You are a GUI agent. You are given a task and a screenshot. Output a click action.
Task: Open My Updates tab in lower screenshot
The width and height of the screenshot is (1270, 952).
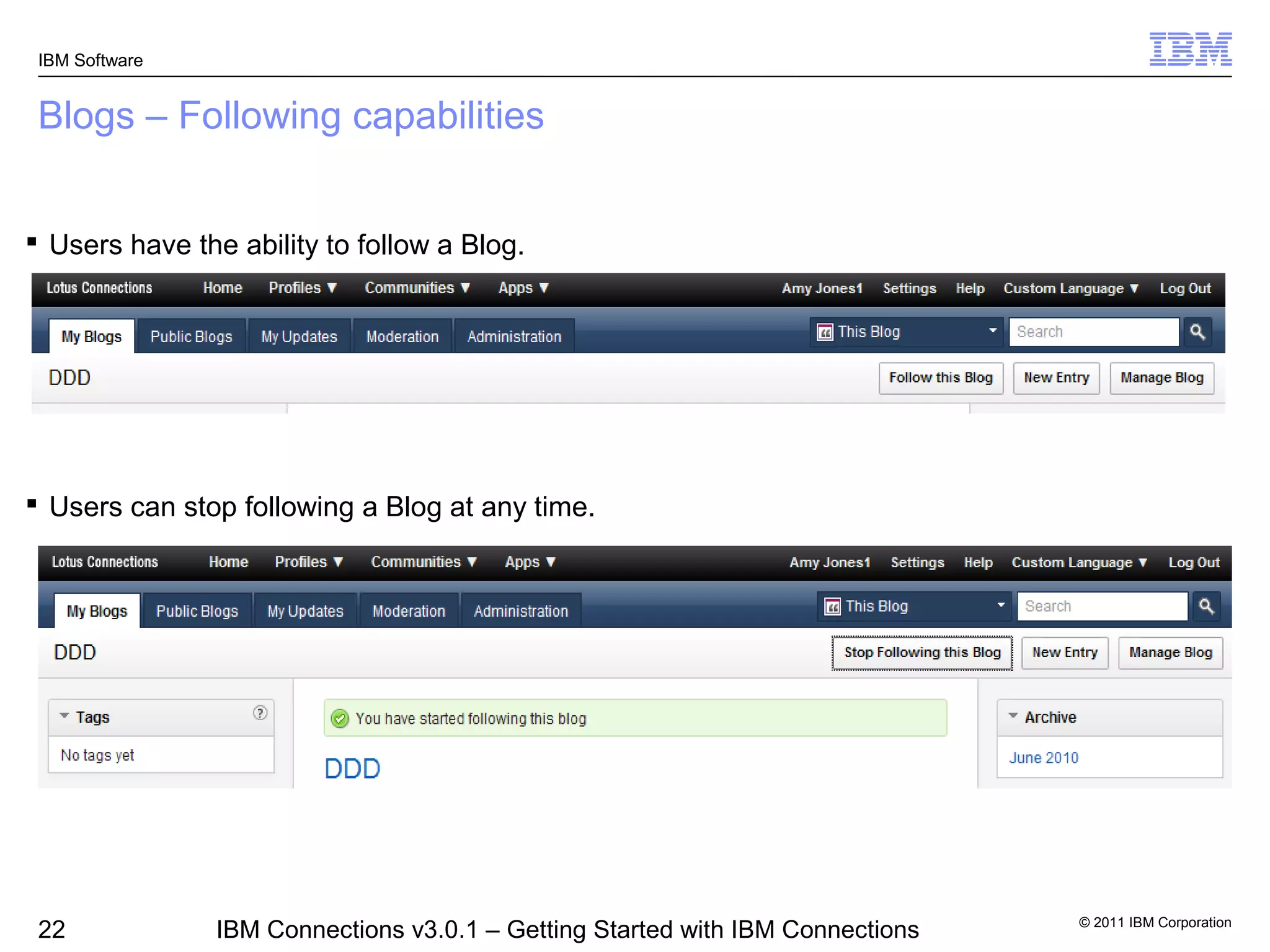pos(306,611)
